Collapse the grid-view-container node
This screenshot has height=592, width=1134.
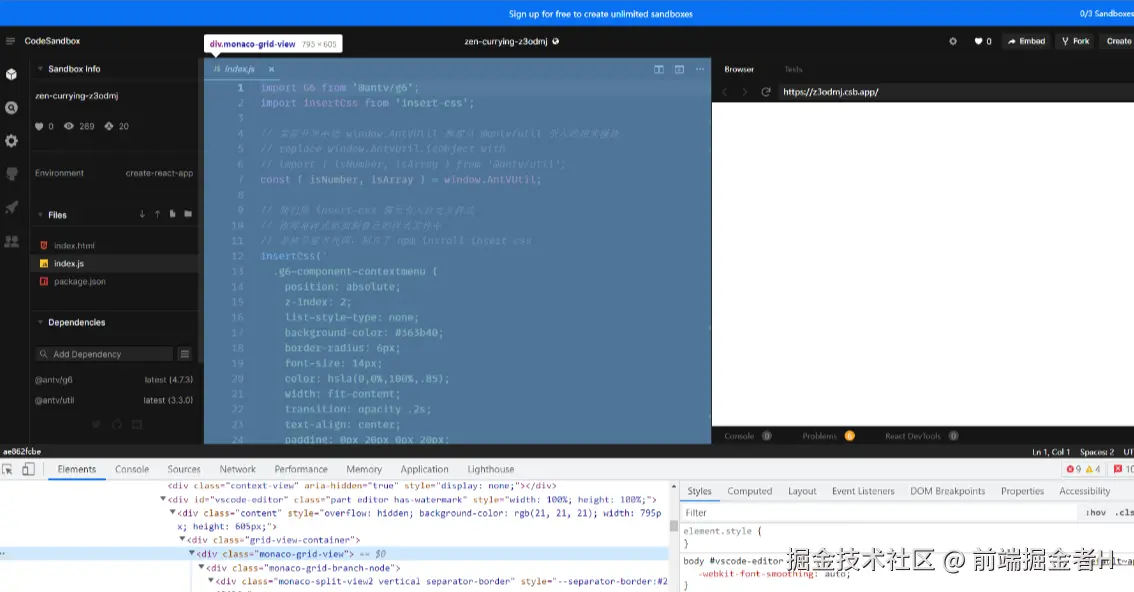(x=182, y=539)
